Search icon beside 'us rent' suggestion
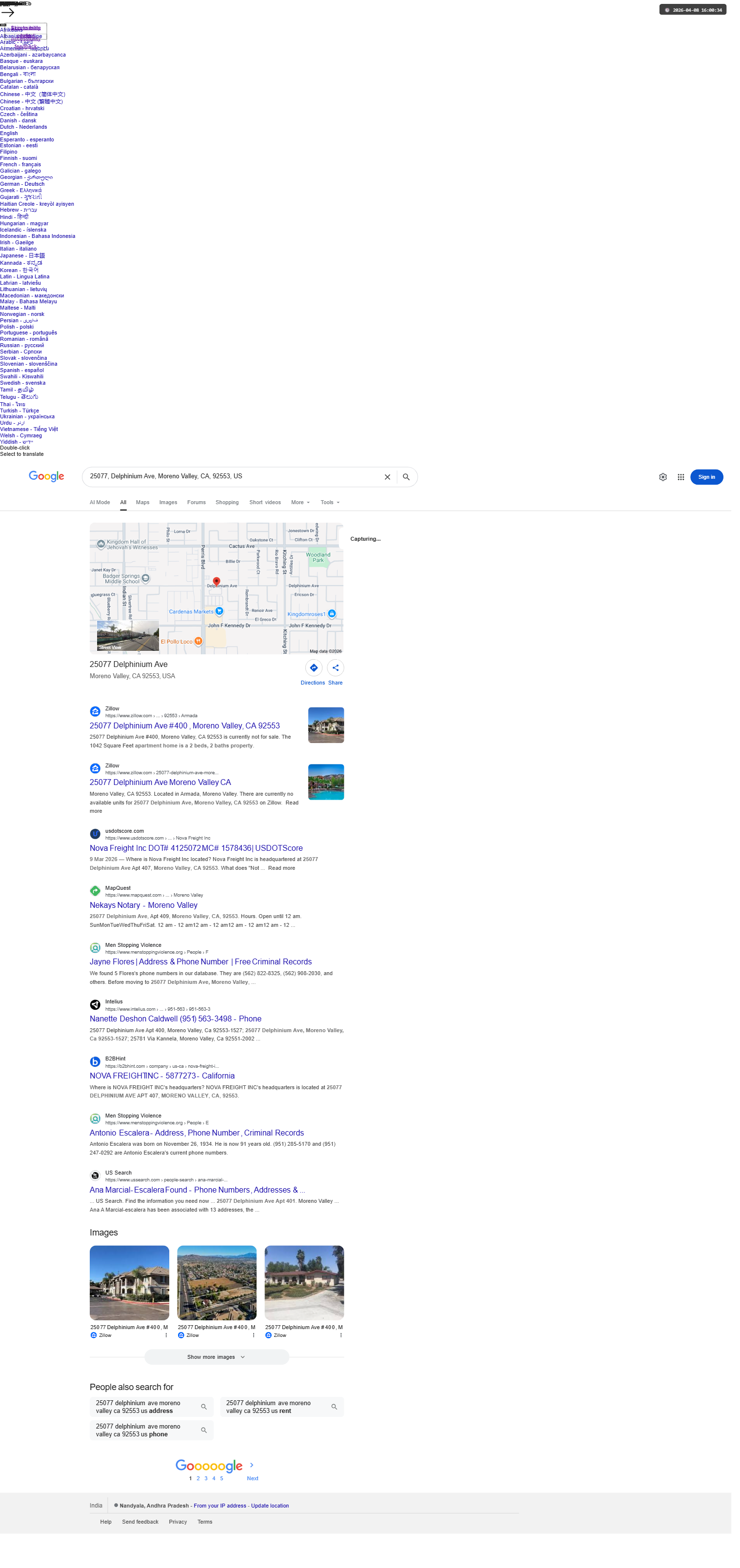The height and width of the screenshot is (1568, 740). pyautogui.click(x=334, y=1407)
